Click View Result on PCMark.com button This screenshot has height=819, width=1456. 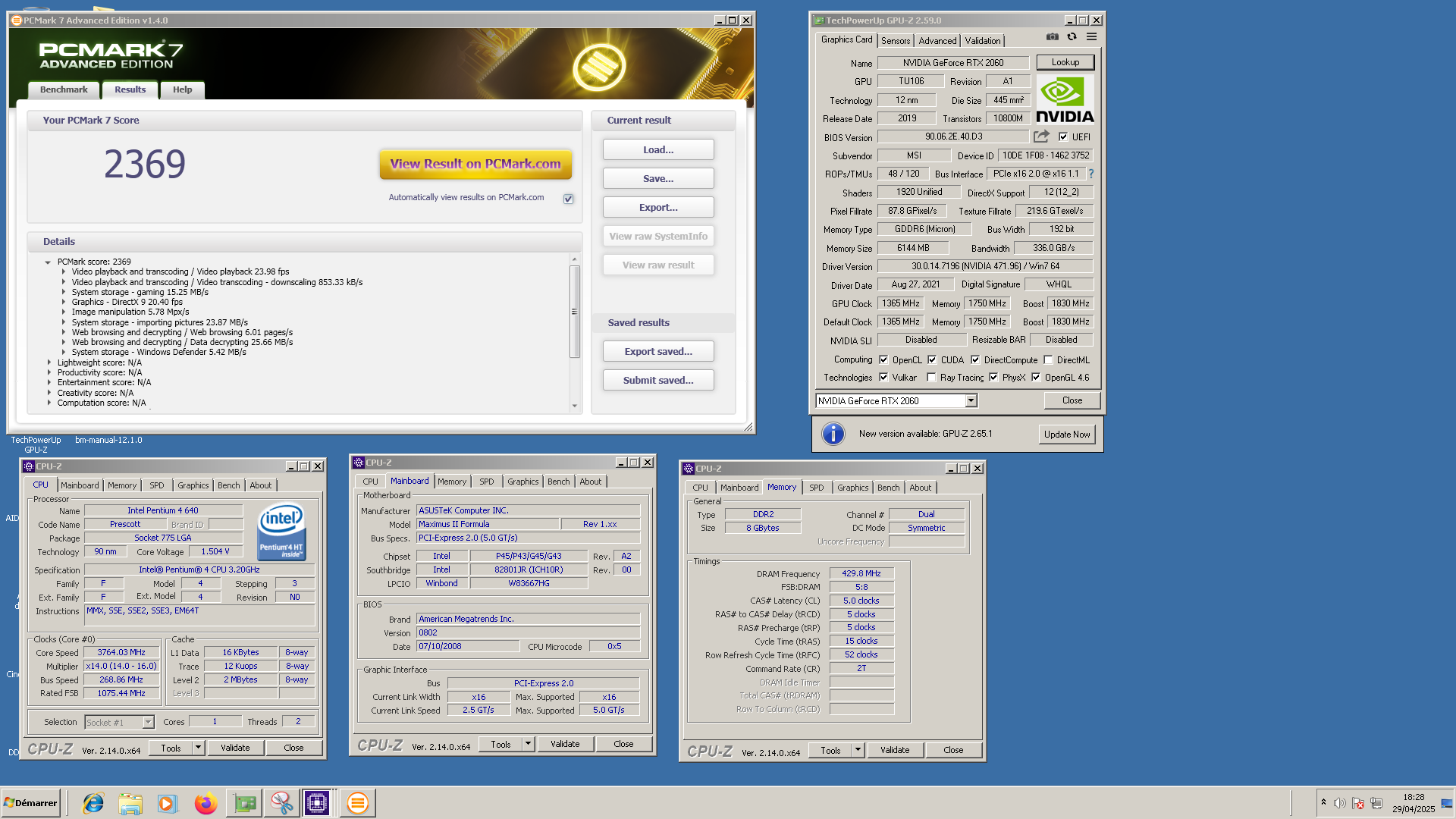pyautogui.click(x=475, y=164)
